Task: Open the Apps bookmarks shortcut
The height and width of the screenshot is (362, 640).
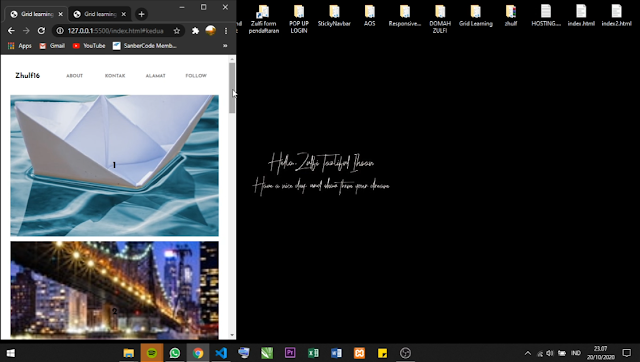Action: (x=20, y=46)
